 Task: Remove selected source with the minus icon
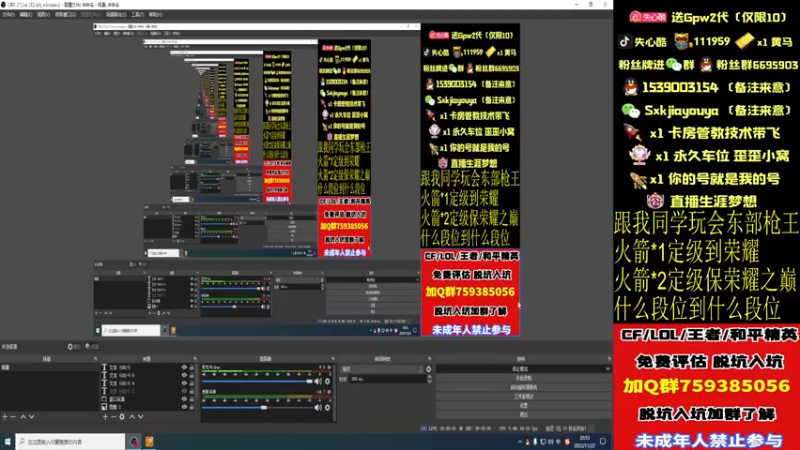[113, 417]
